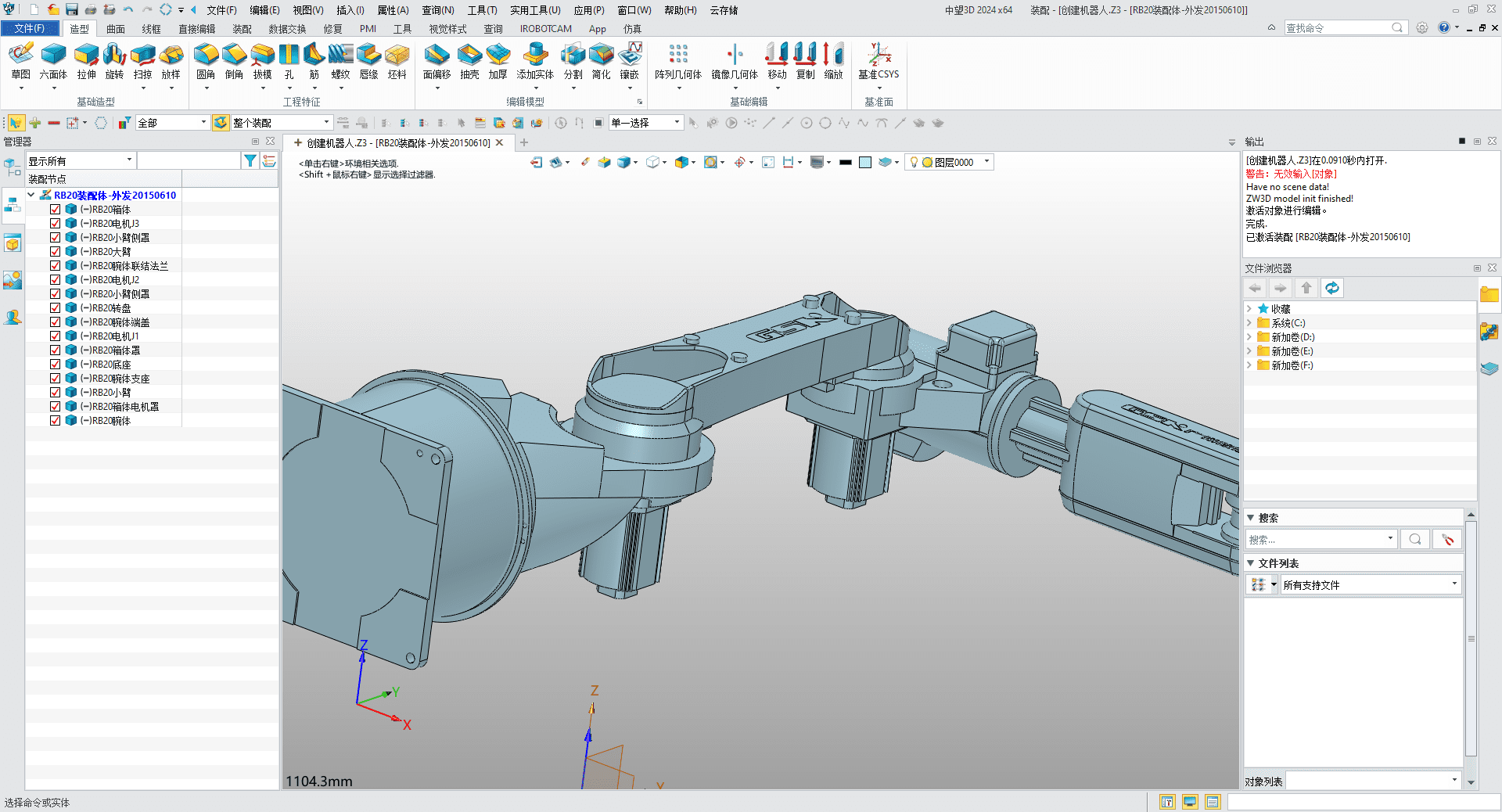Image resolution: width=1502 pixels, height=812 pixels.
Task: Toggle RB20电机J3 visibility checkbox
Action: [55, 223]
